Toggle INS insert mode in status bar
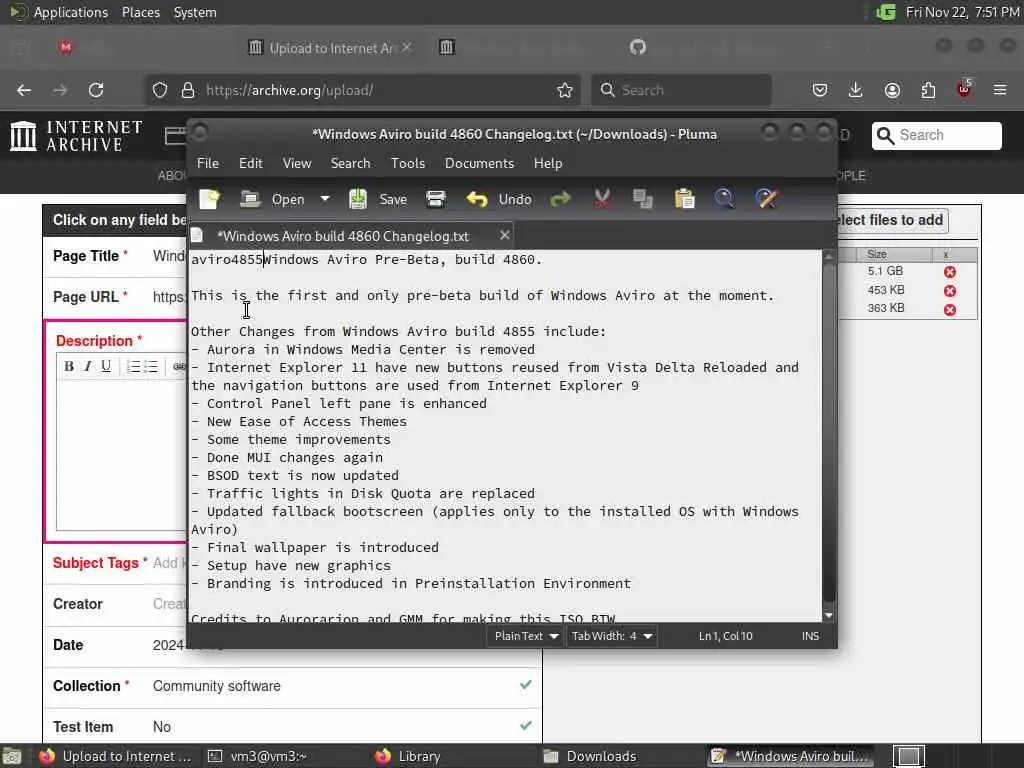Image resolution: width=1024 pixels, height=768 pixels. click(x=810, y=636)
